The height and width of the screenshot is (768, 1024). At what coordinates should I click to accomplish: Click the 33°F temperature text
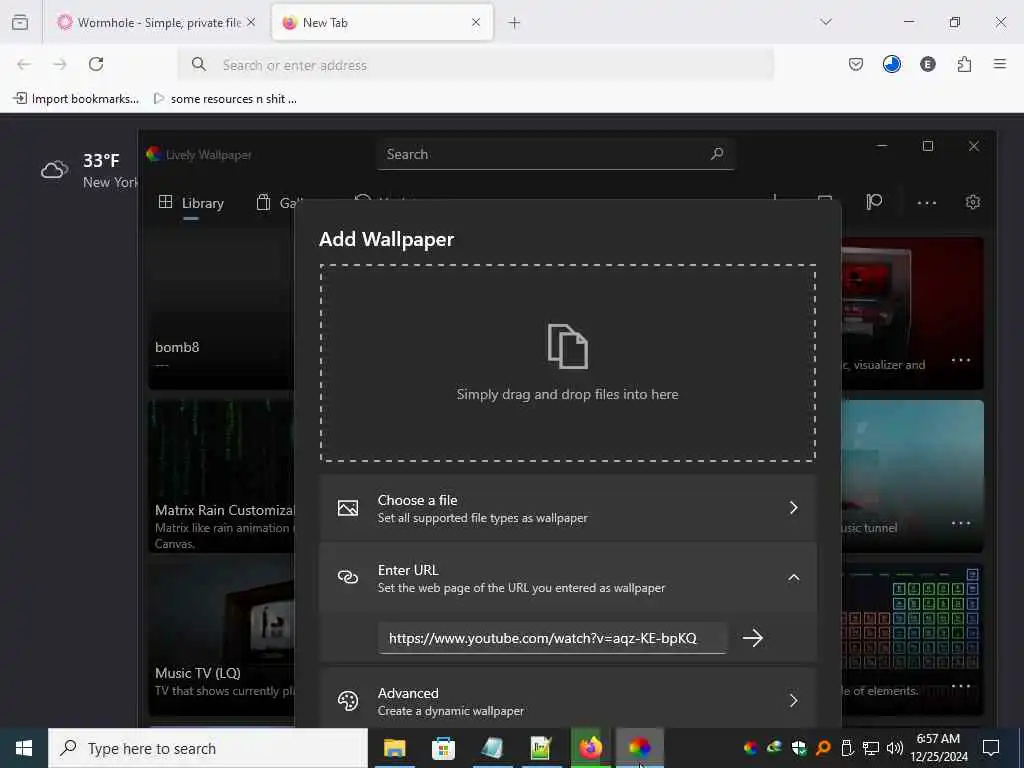[x=101, y=161]
